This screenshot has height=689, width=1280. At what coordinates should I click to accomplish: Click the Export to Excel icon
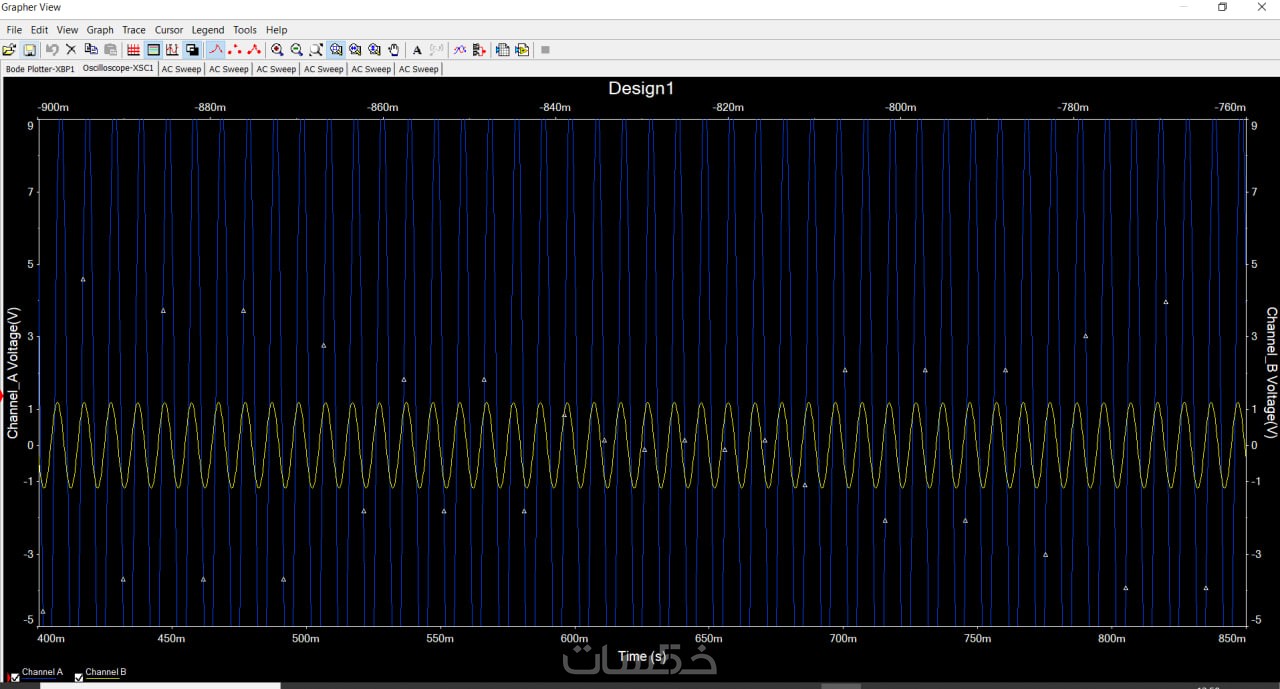pos(502,49)
